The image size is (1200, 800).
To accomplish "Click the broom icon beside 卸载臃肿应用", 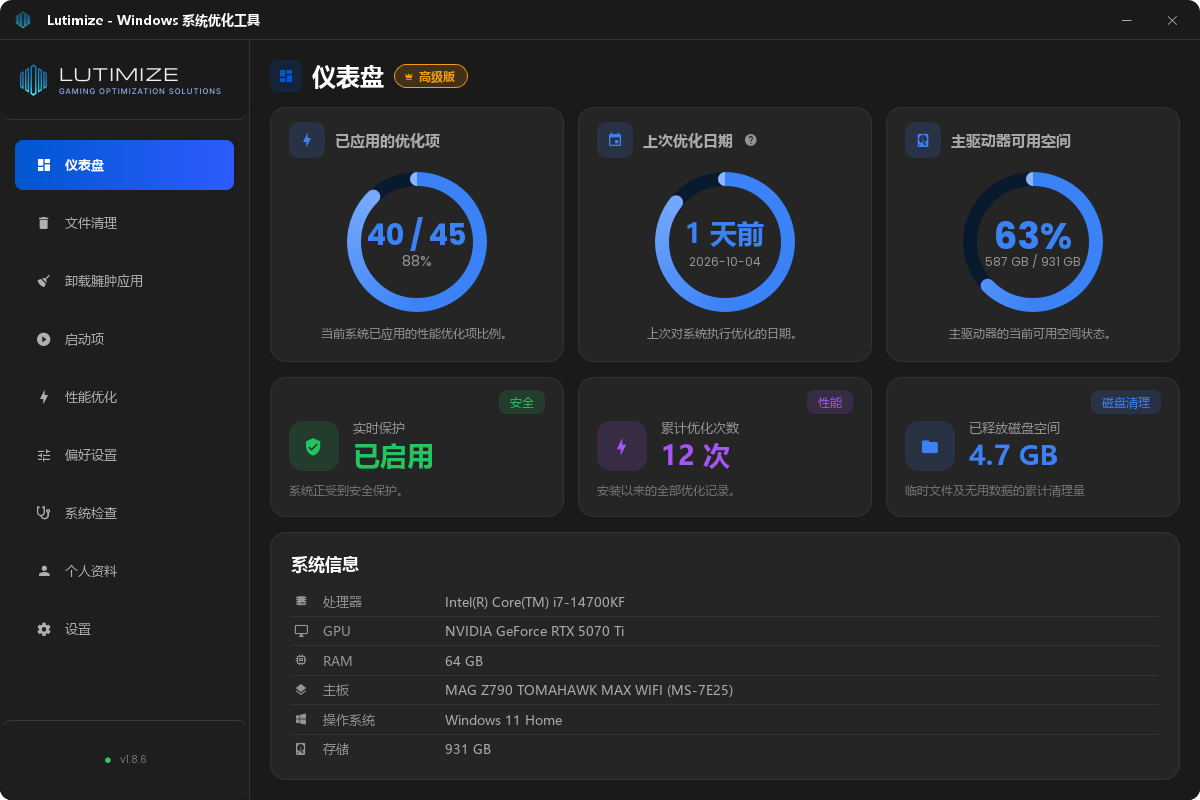I will click(43, 281).
